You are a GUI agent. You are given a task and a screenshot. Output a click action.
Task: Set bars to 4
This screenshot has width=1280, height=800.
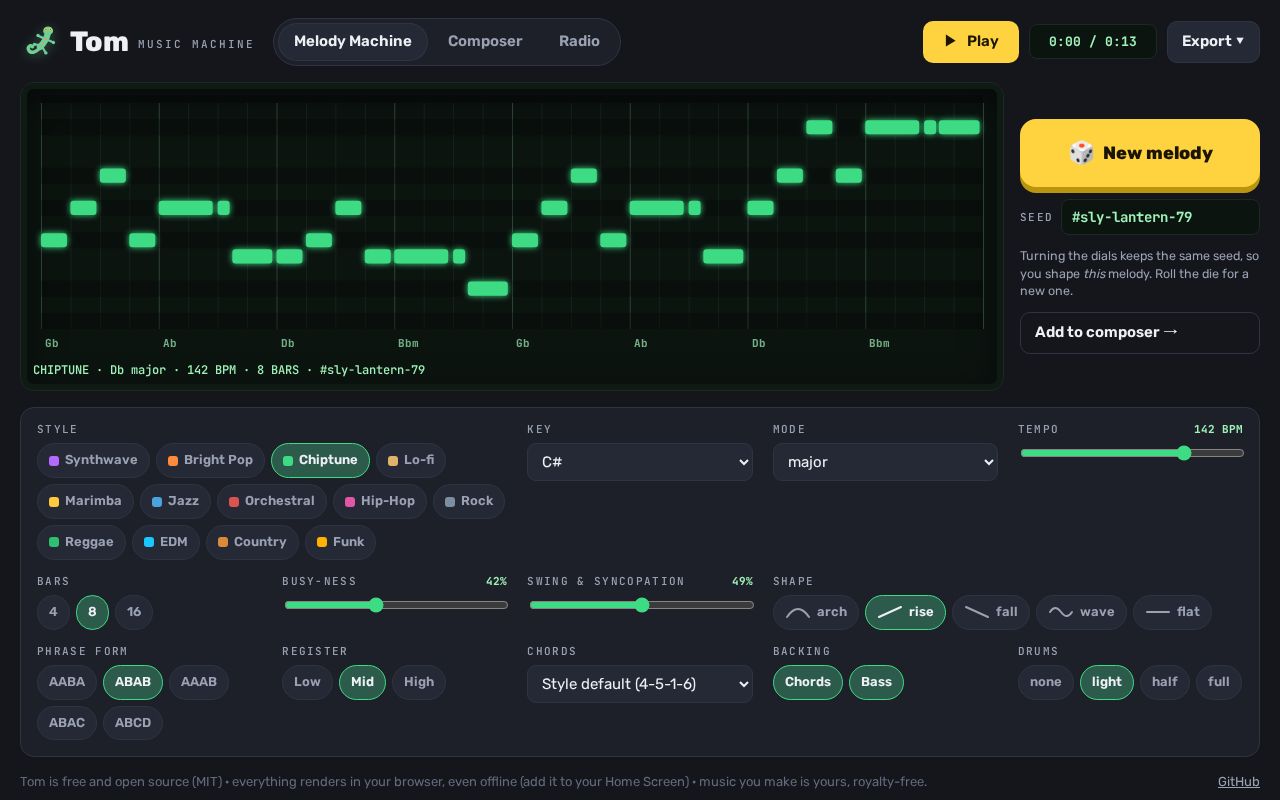pyautogui.click(x=53, y=612)
